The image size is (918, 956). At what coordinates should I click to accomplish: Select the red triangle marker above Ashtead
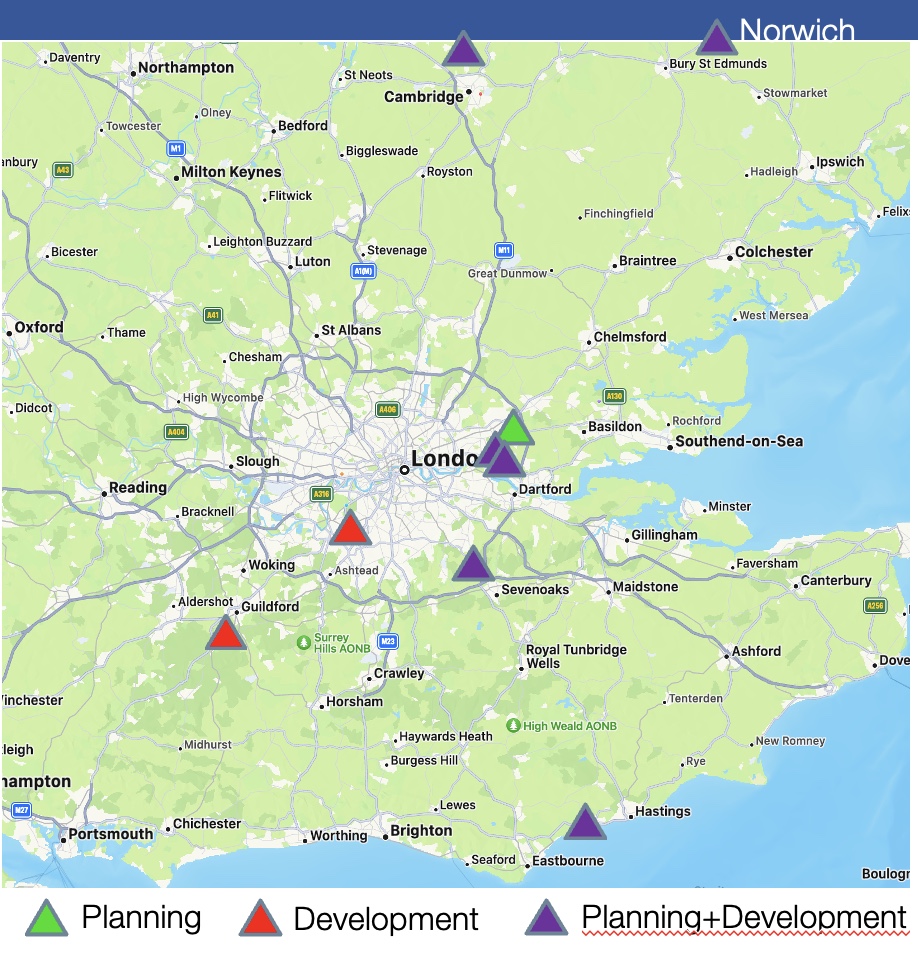coord(350,529)
